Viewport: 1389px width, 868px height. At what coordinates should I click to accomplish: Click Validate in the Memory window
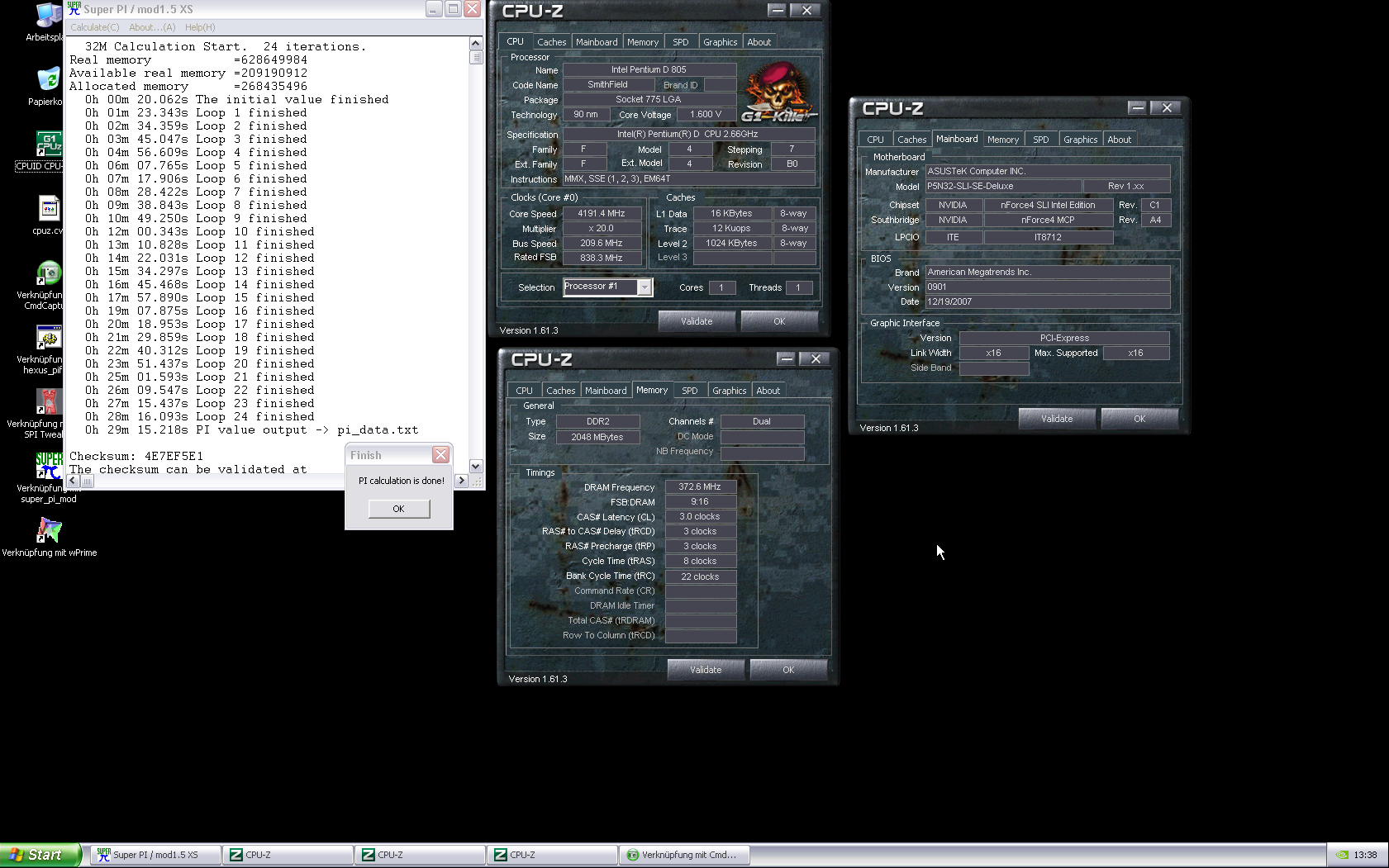[x=706, y=670]
